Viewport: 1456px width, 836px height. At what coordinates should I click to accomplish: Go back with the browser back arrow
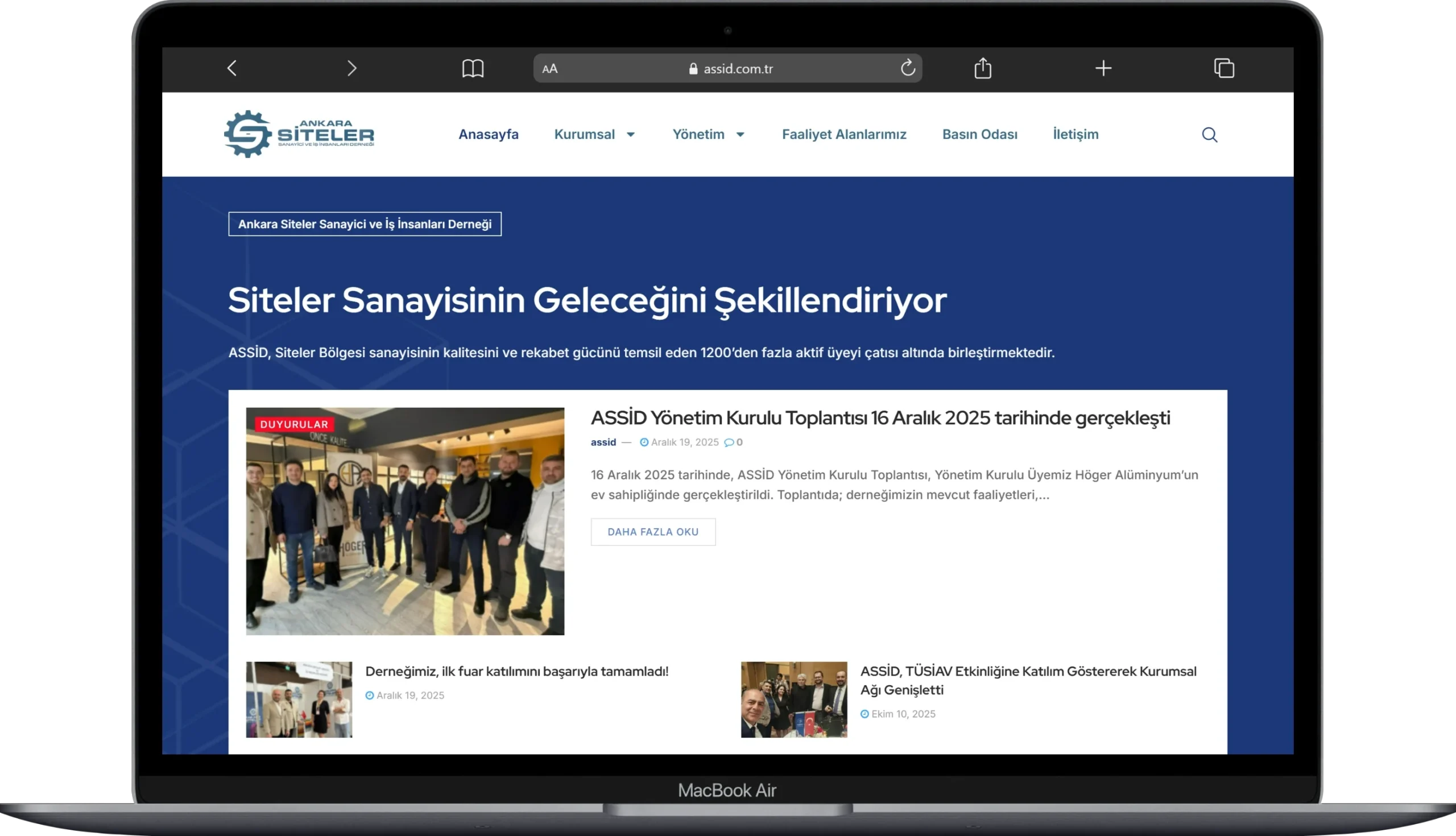(x=232, y=68)
